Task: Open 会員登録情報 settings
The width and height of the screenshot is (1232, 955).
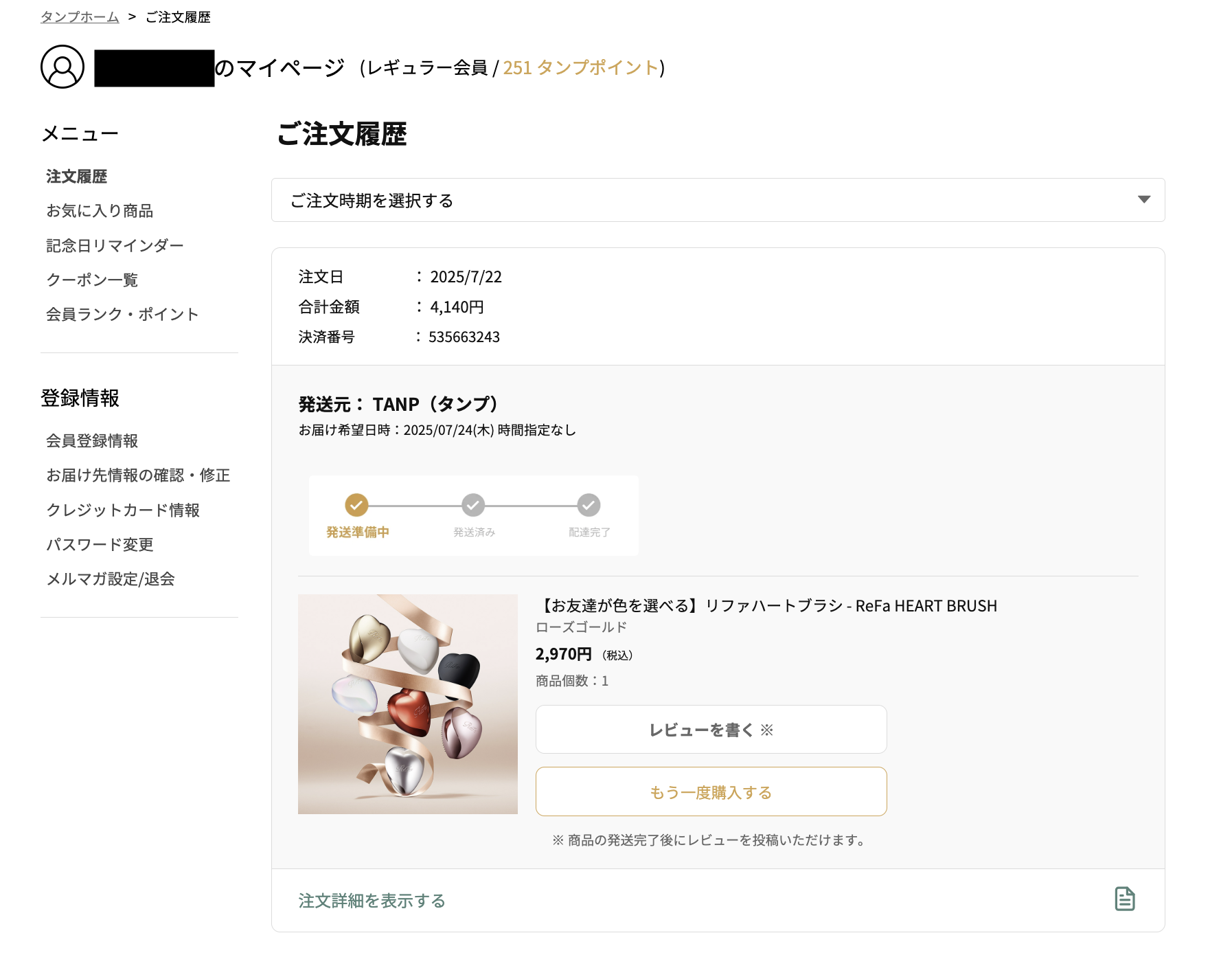Action: click(93, 441)
